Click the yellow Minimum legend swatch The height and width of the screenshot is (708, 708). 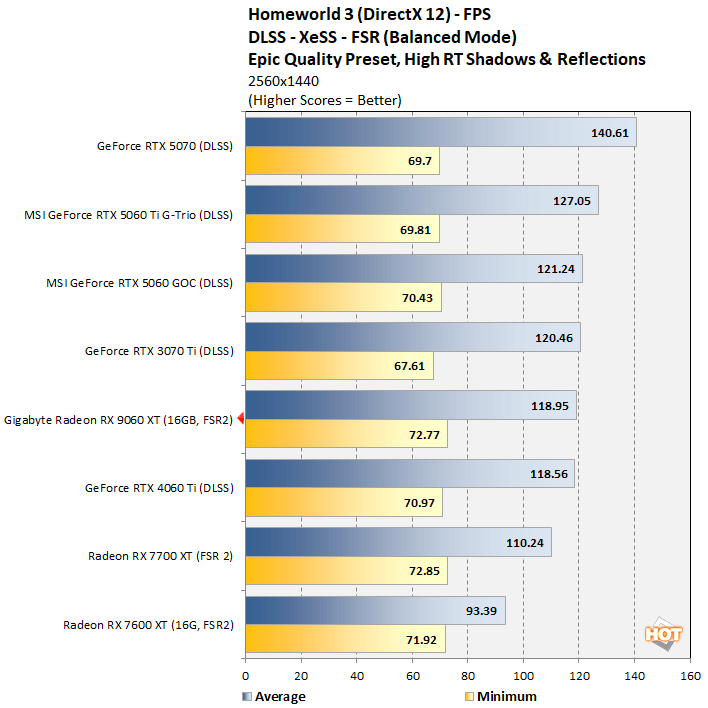coord(470,696)
